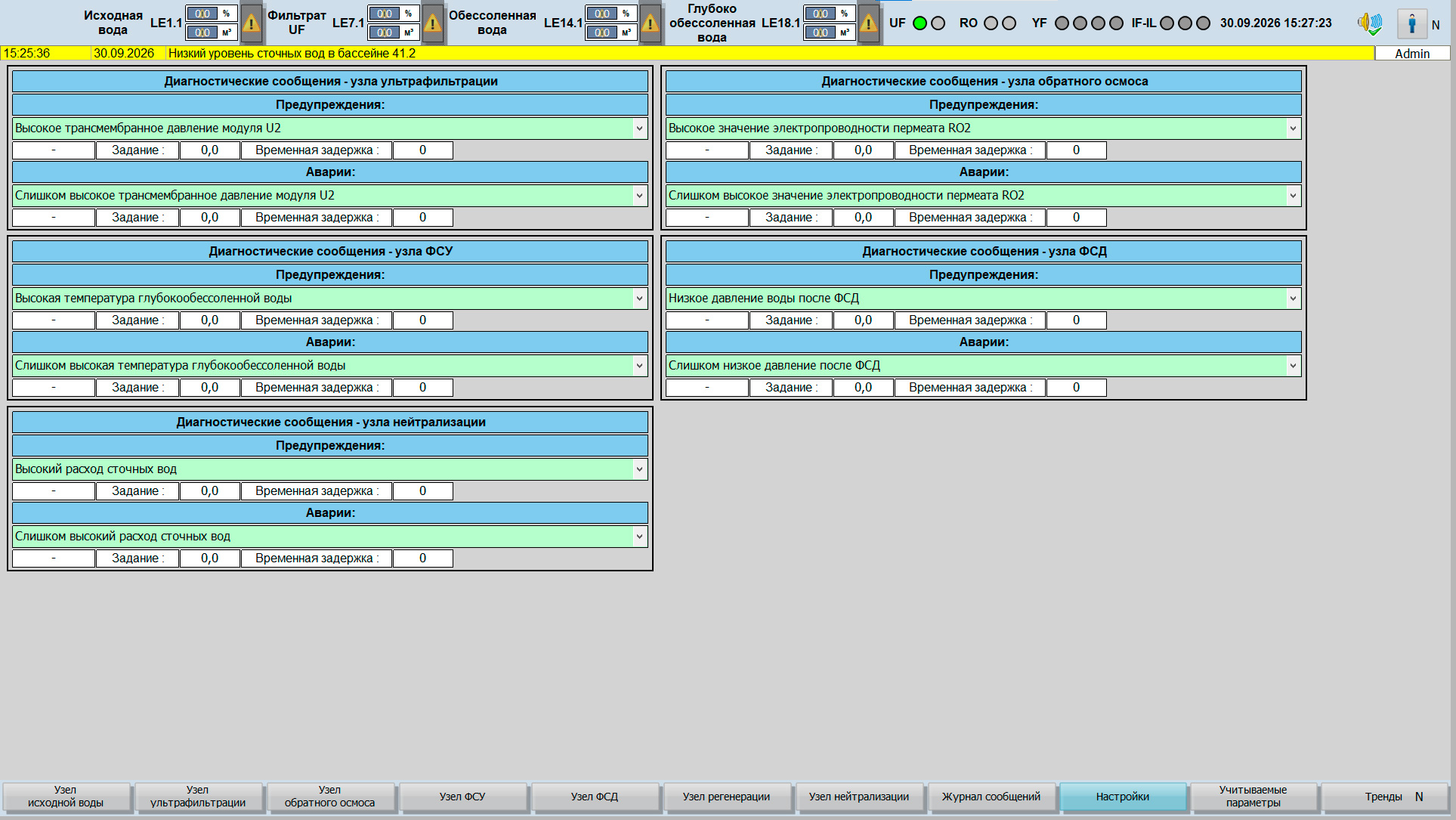Click Задание value under 'Высокий расход сточных вод'

pos(209,491)
